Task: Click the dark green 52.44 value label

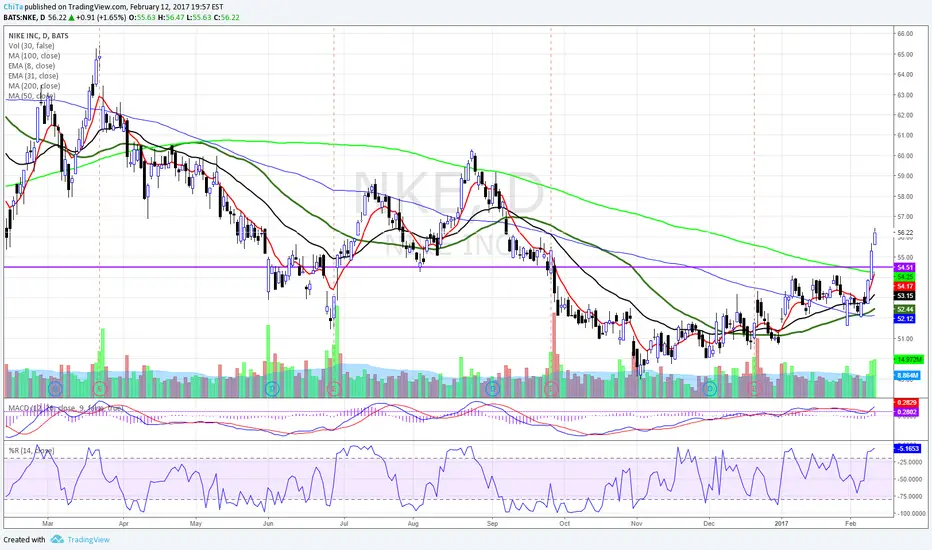Action: click(905, 310)
